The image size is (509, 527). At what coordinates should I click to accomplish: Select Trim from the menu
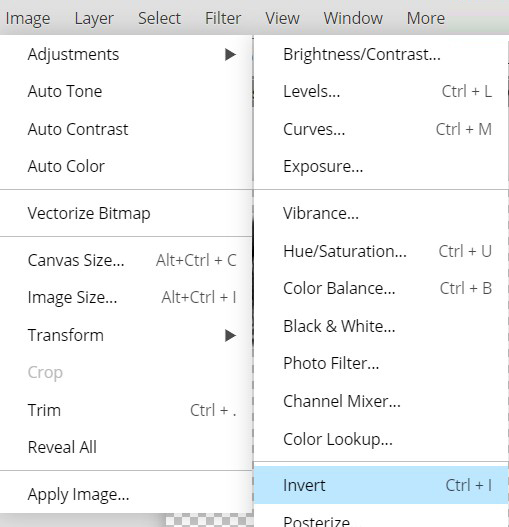tap(126, 410)
